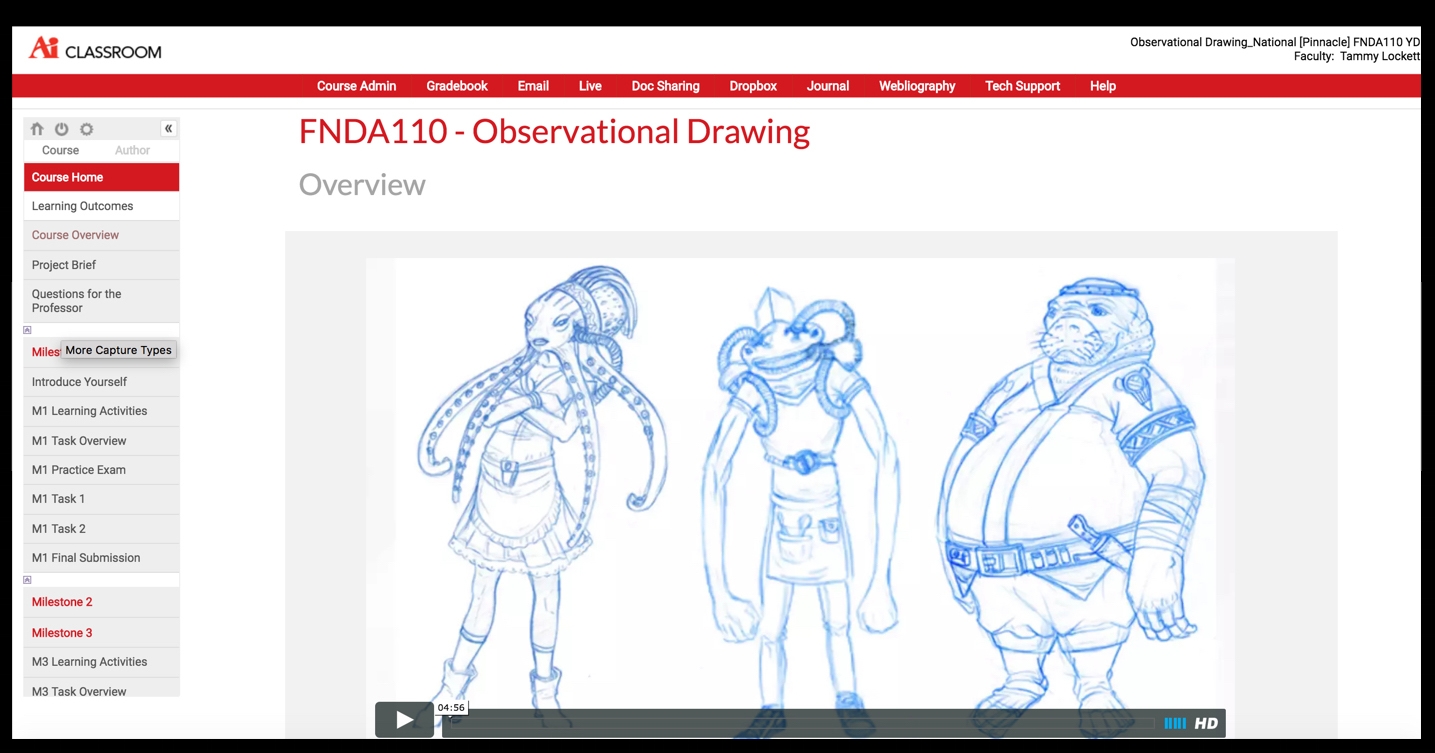Toggle HD video quality
1435x753 pixels.
(1206, 723)
